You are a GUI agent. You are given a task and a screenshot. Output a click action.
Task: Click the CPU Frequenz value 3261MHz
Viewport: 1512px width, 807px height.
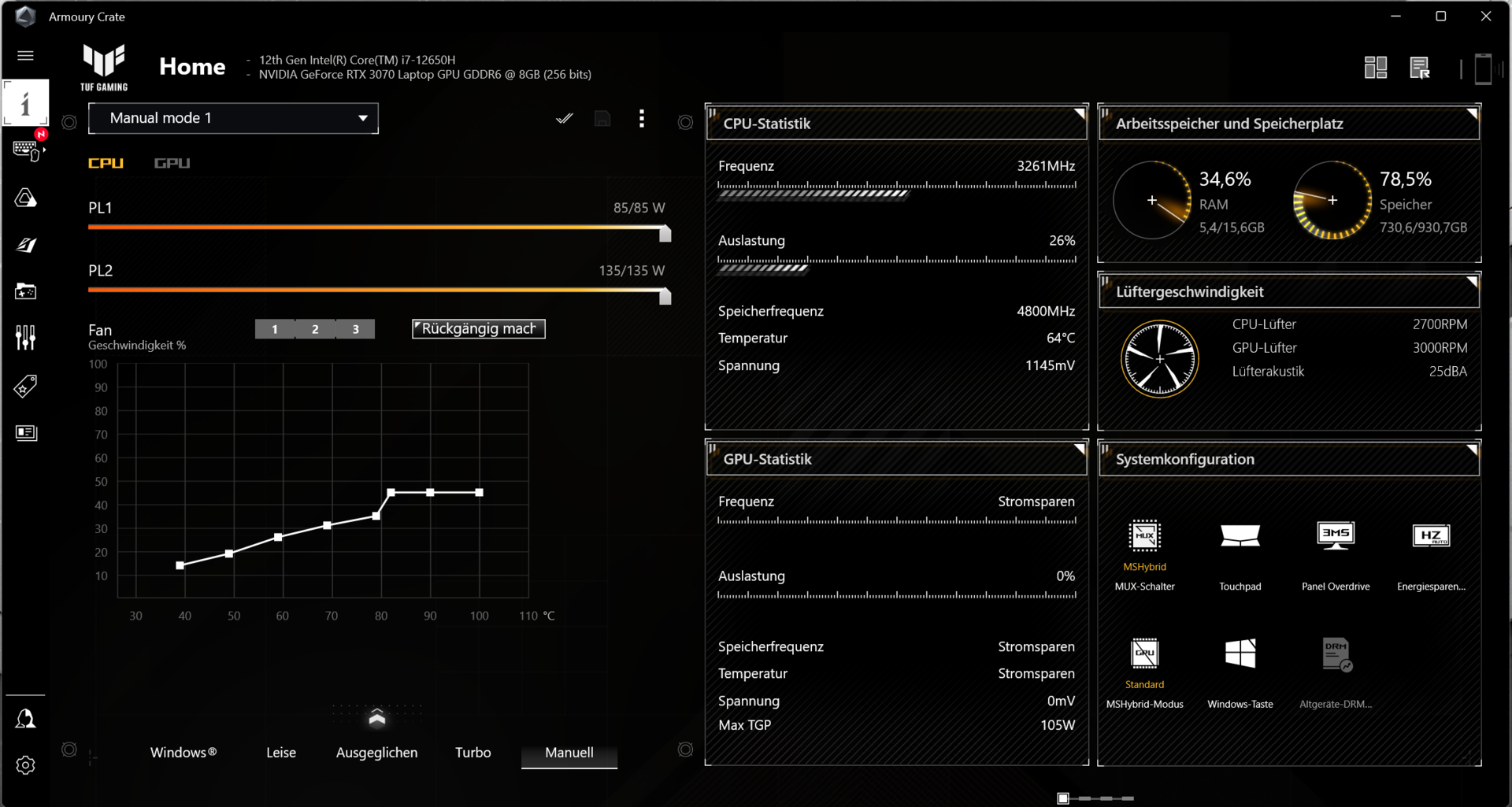[1046, 166]
